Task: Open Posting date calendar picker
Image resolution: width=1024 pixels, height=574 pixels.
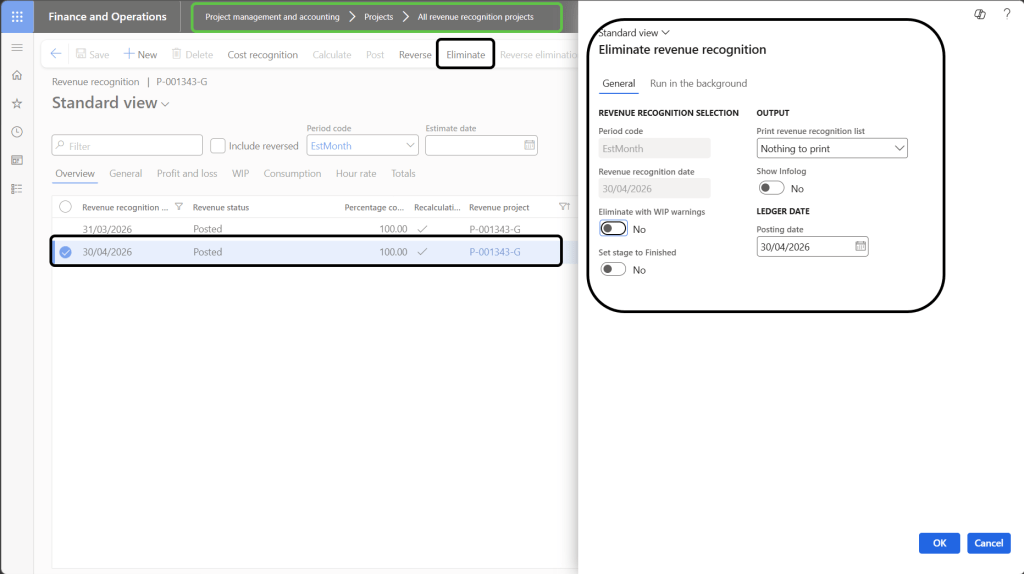Action: (x=860, y=247)
